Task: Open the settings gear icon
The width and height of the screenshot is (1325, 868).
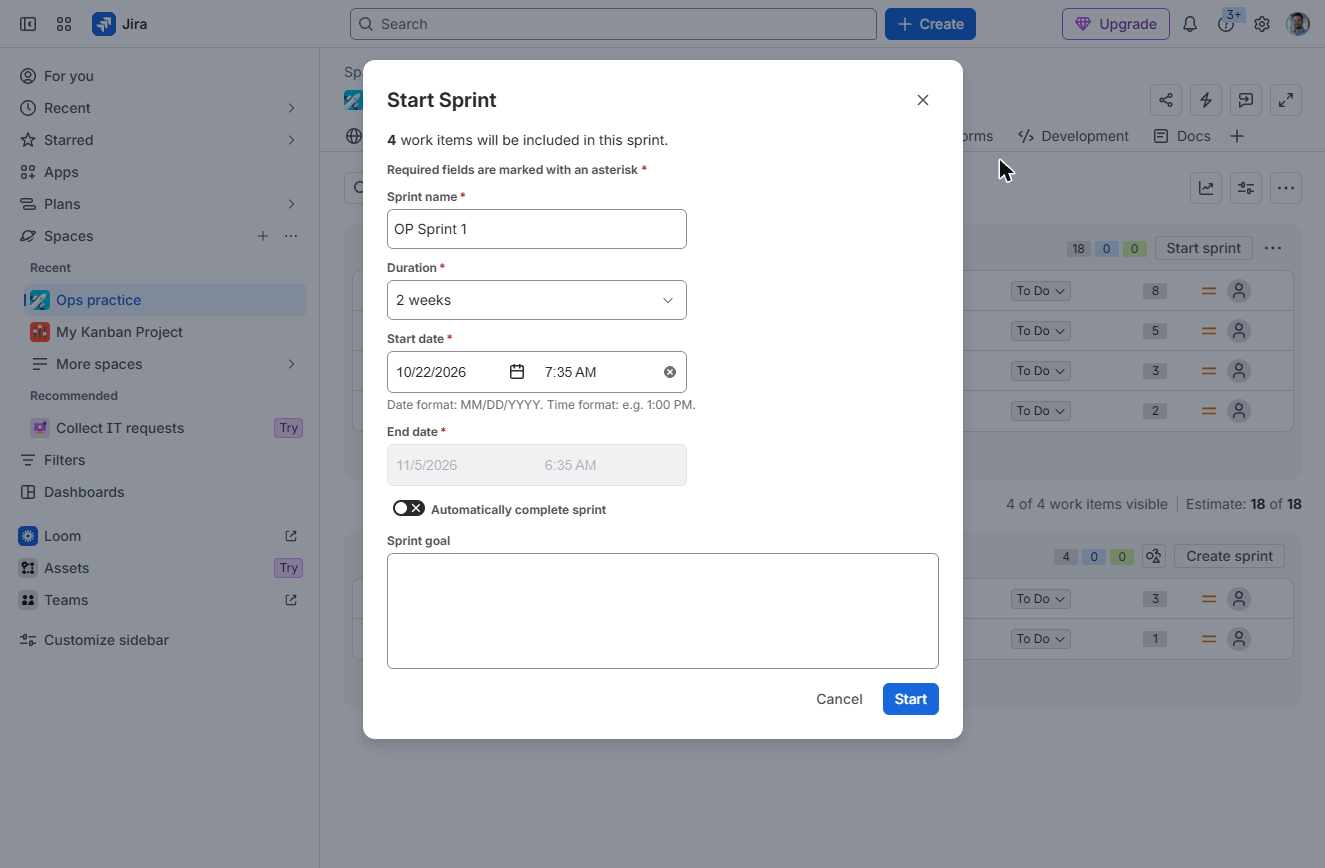Action: click(1262, 24)
